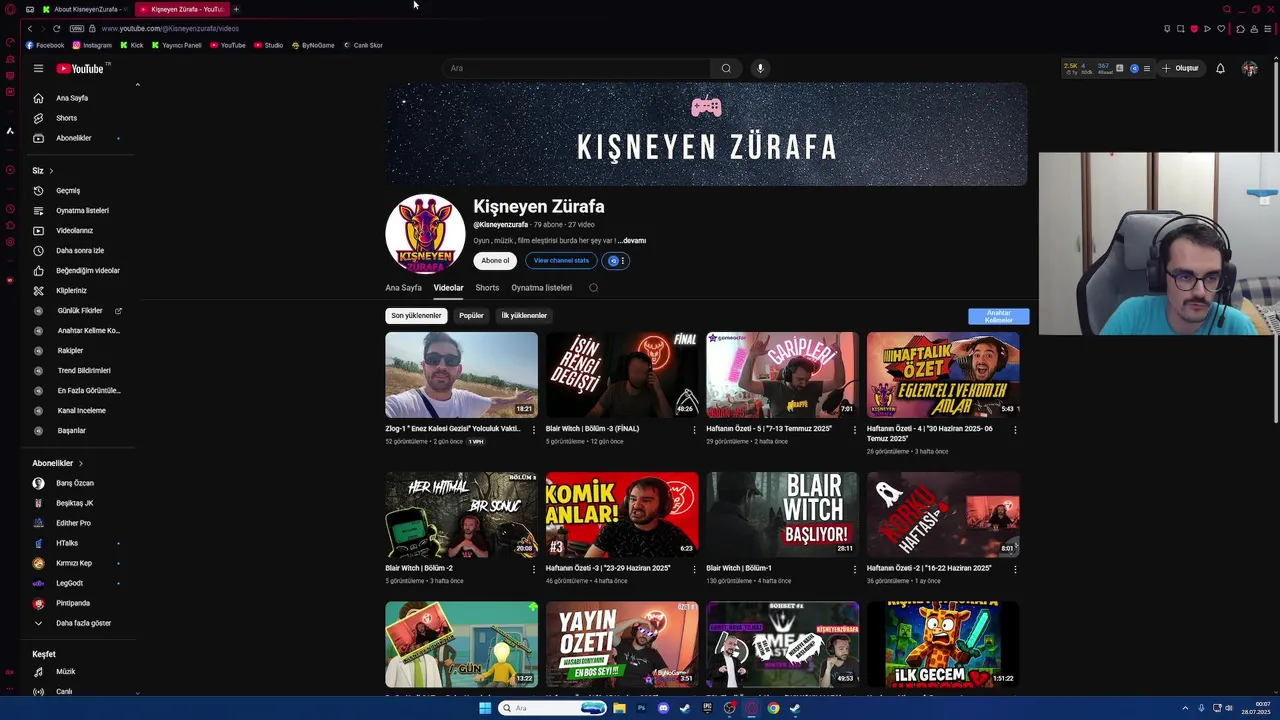The height and width of the screenshot is (720, 1280).
Task: Go to Shorts in the sidebar
Action: click(66, 118)
